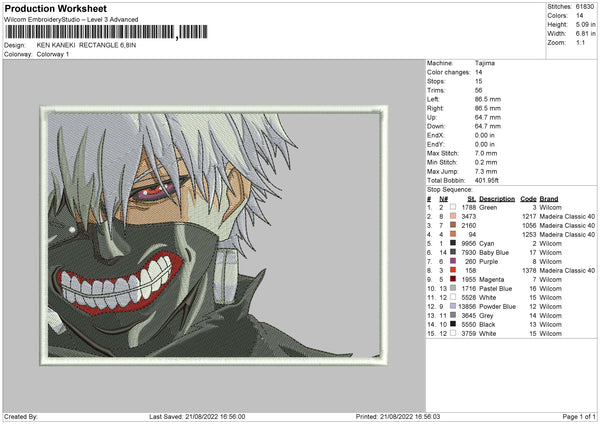Click the Stops value 15

point(478,81)
